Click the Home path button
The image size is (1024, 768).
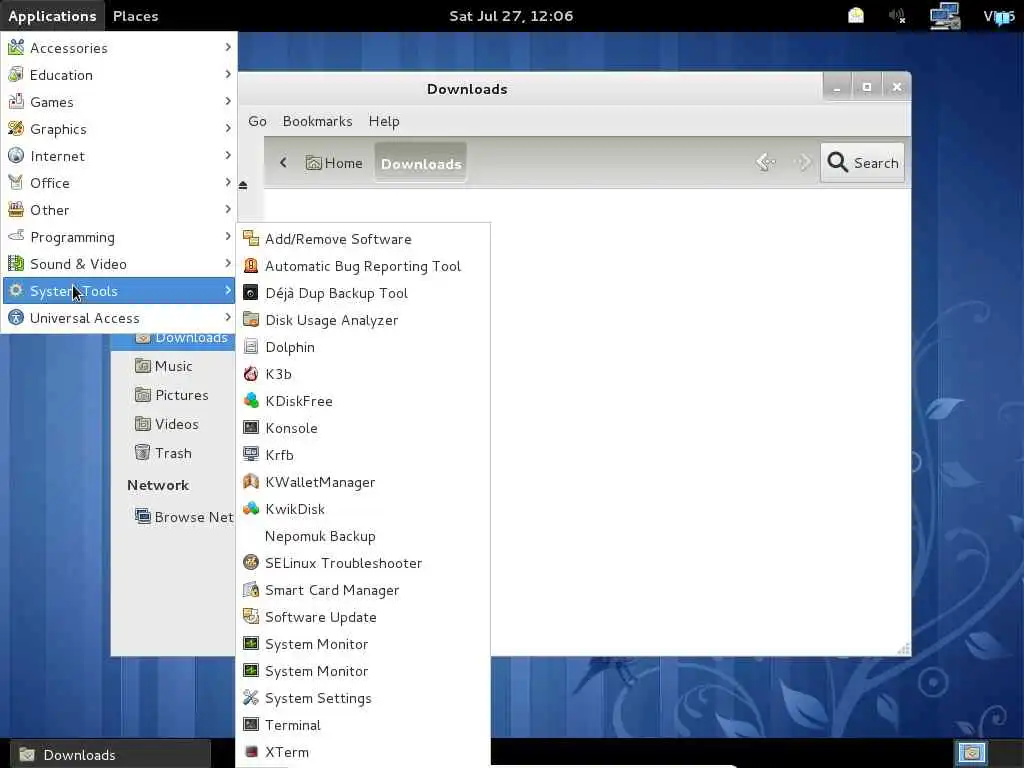tap(334, 163)
